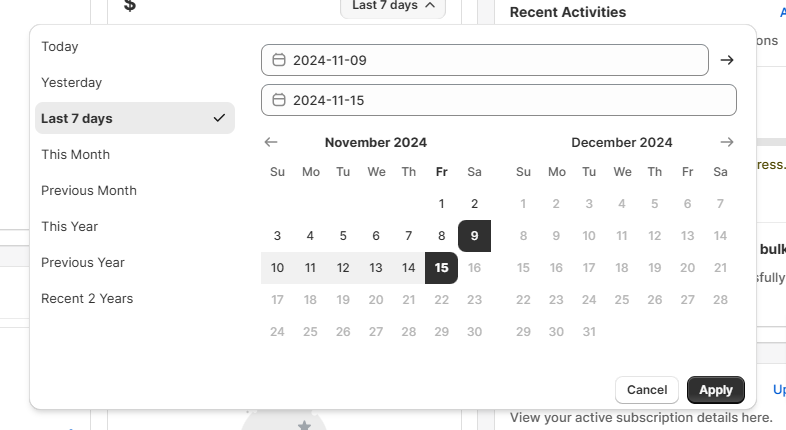This screenshot has height=430, width=786.
Task: Collapse the Last 7 days dropdown chevron
Action: click(x=430, y=5)
